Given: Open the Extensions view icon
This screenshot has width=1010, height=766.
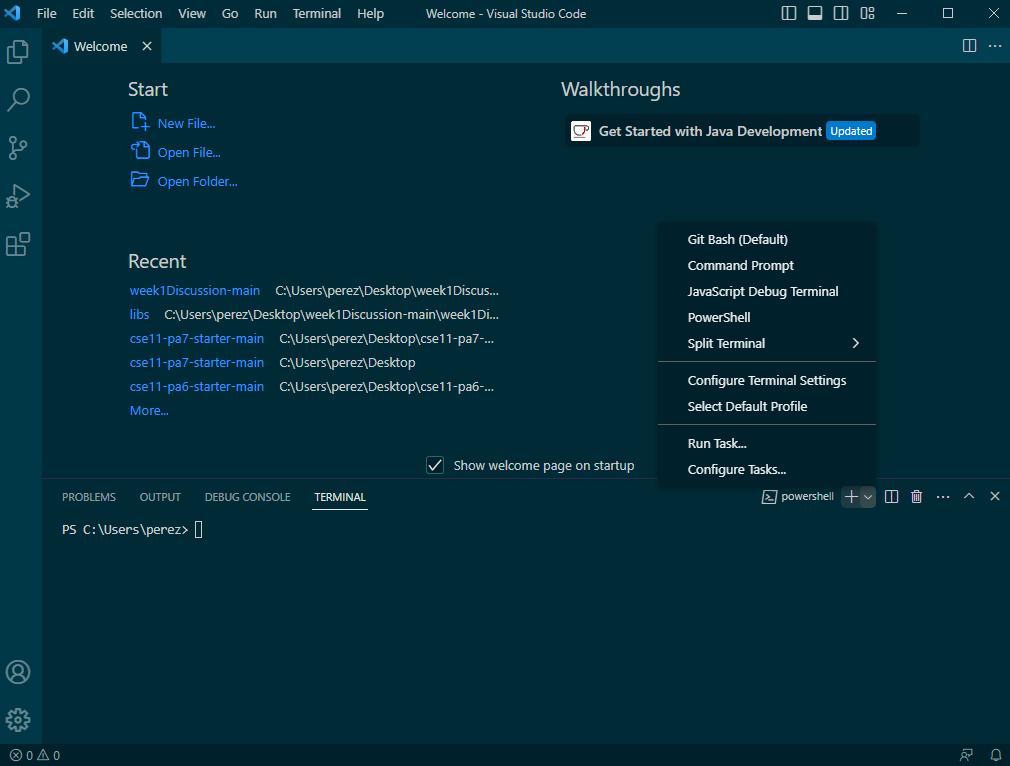Looking at the screenshot, I should point(18,244).
